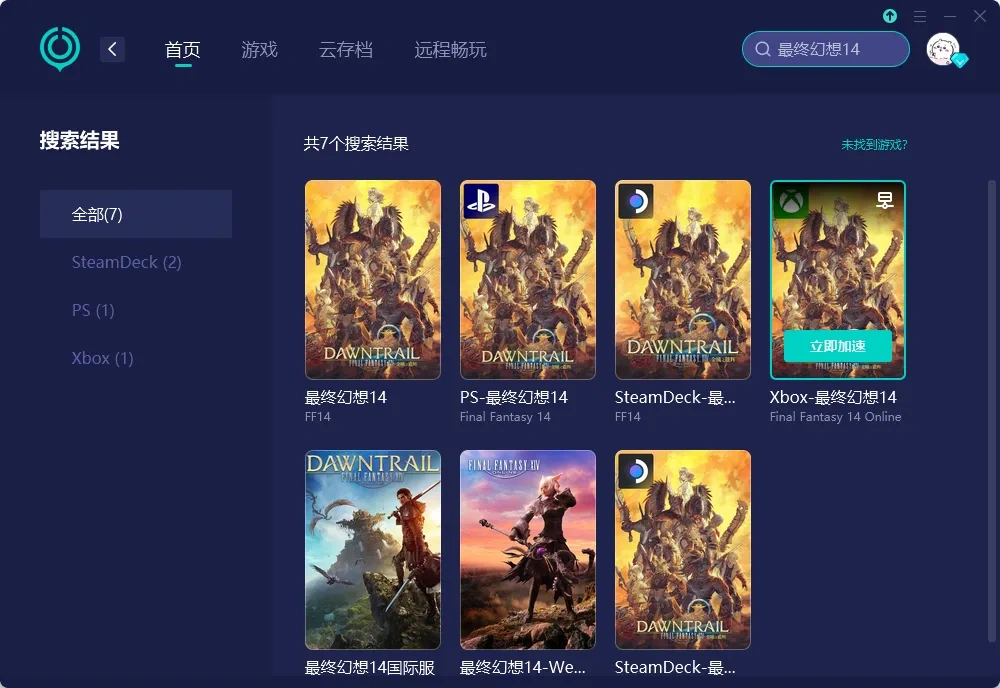Screen dimensions: 1000x688
Task: Click the green upload arrow icon
Action: 889,16
